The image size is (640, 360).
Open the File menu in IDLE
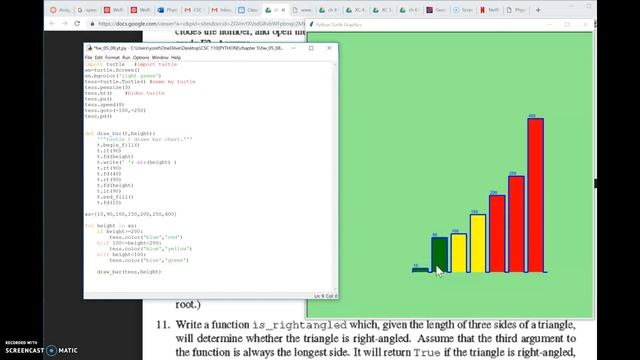click(x=88, y=58)
